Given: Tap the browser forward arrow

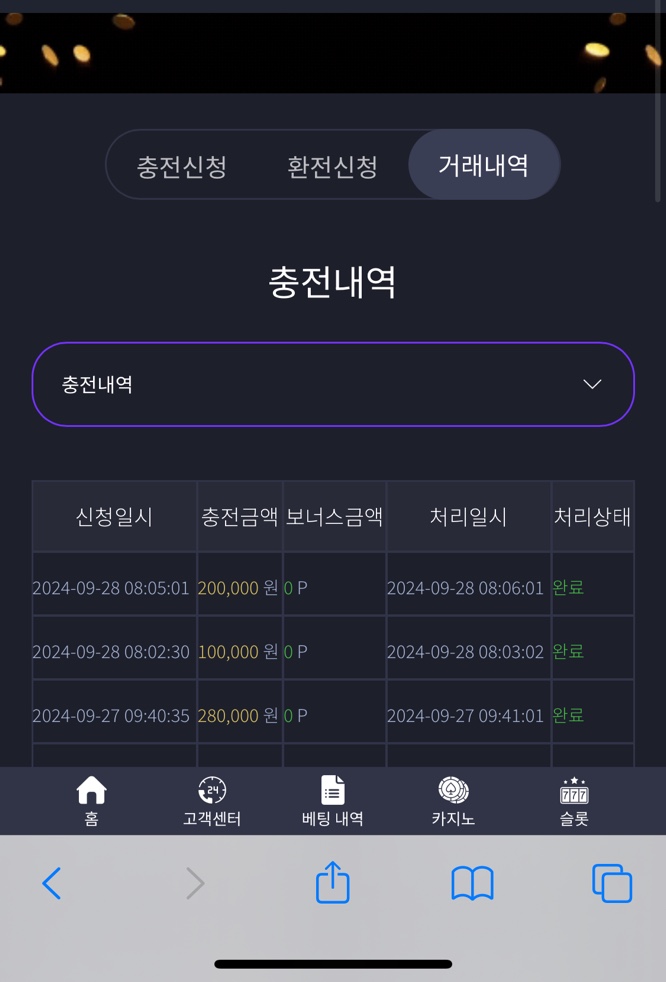Looking at the screenshot, I should tap(195, 883).
